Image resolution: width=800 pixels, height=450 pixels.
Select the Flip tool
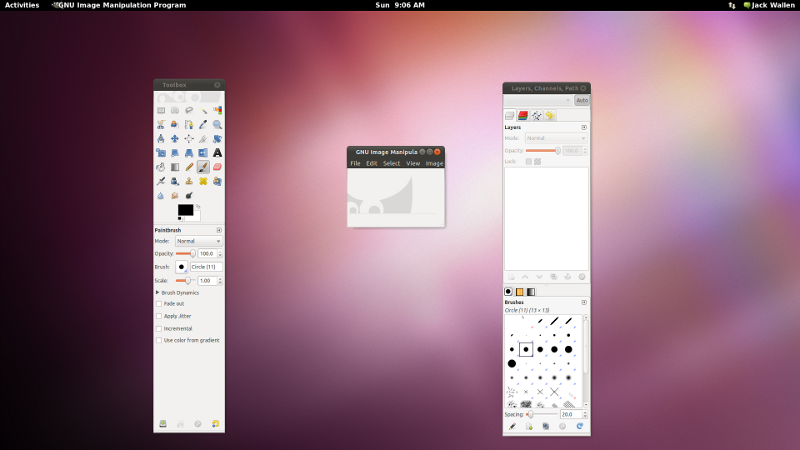tap(203, 153)
